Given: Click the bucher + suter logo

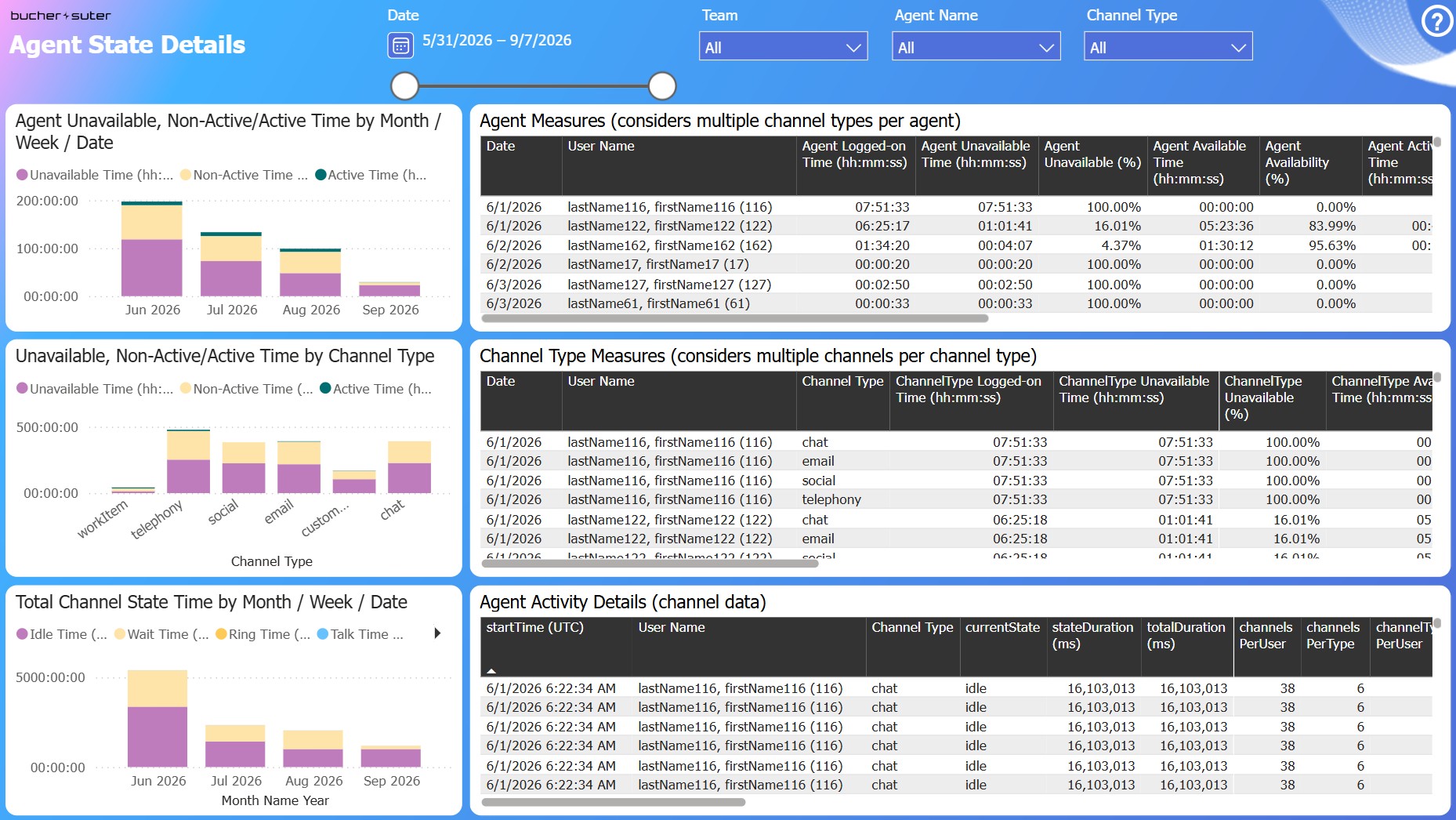Looking at the screenshot, I should pyautogui.click(x=60, y=15).
